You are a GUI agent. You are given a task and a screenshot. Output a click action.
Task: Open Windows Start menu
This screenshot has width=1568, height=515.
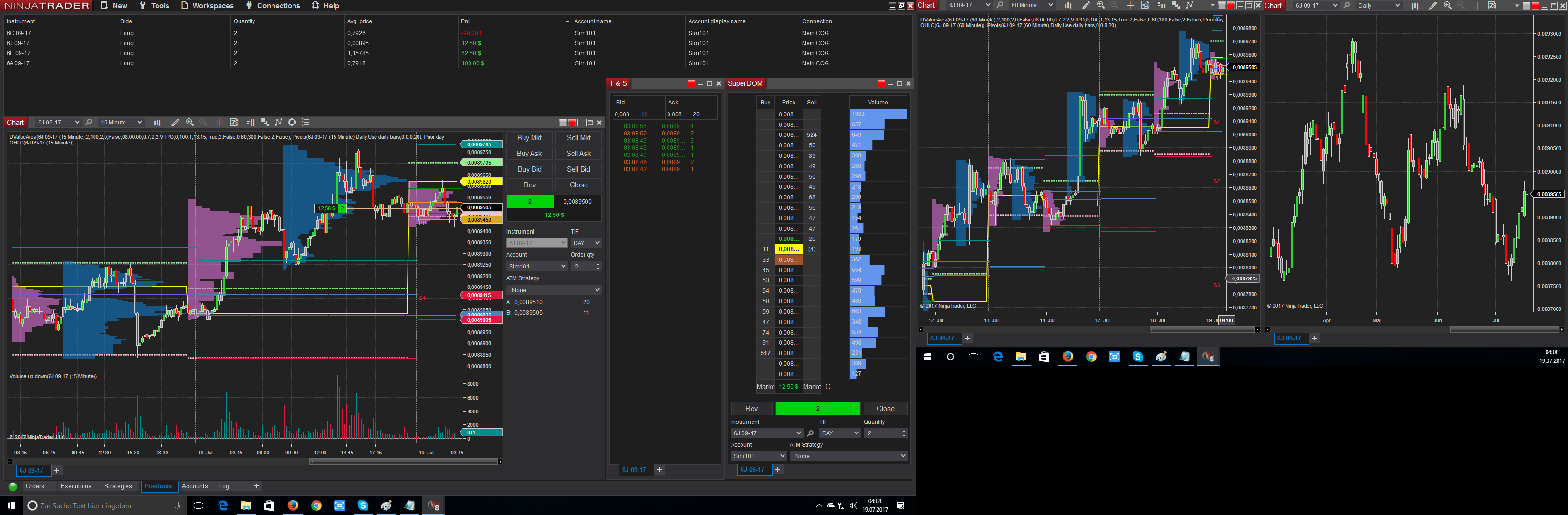[x=11, y=505]
